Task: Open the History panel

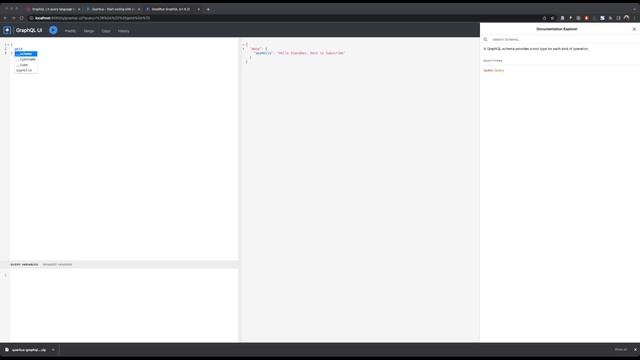Action: (124, 31)
